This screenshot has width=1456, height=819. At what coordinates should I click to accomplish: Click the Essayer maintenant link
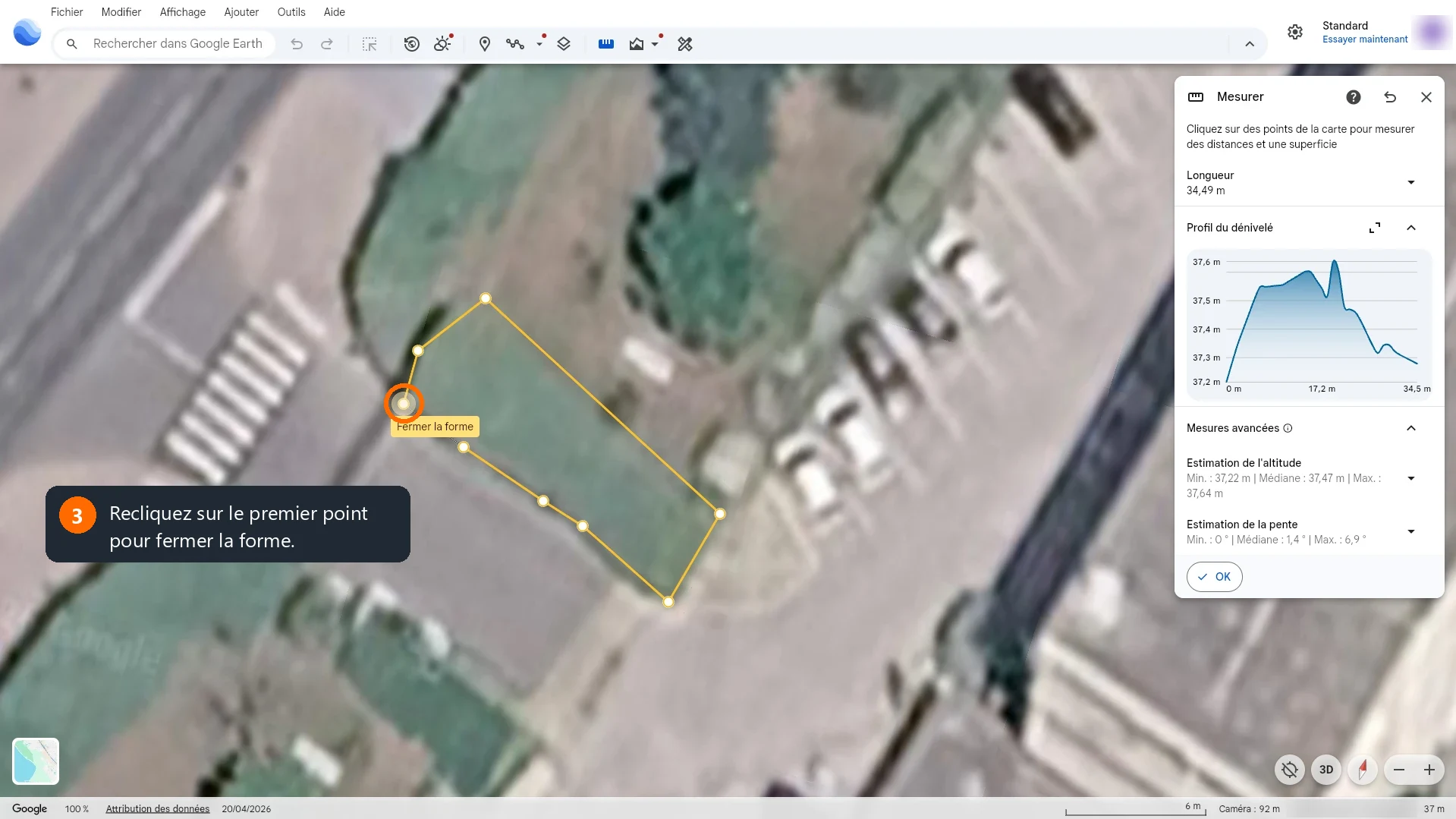[x=1365, y=39]
